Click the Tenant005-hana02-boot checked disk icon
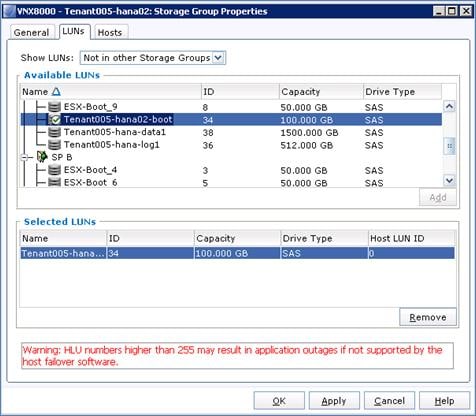 [54, 119]
